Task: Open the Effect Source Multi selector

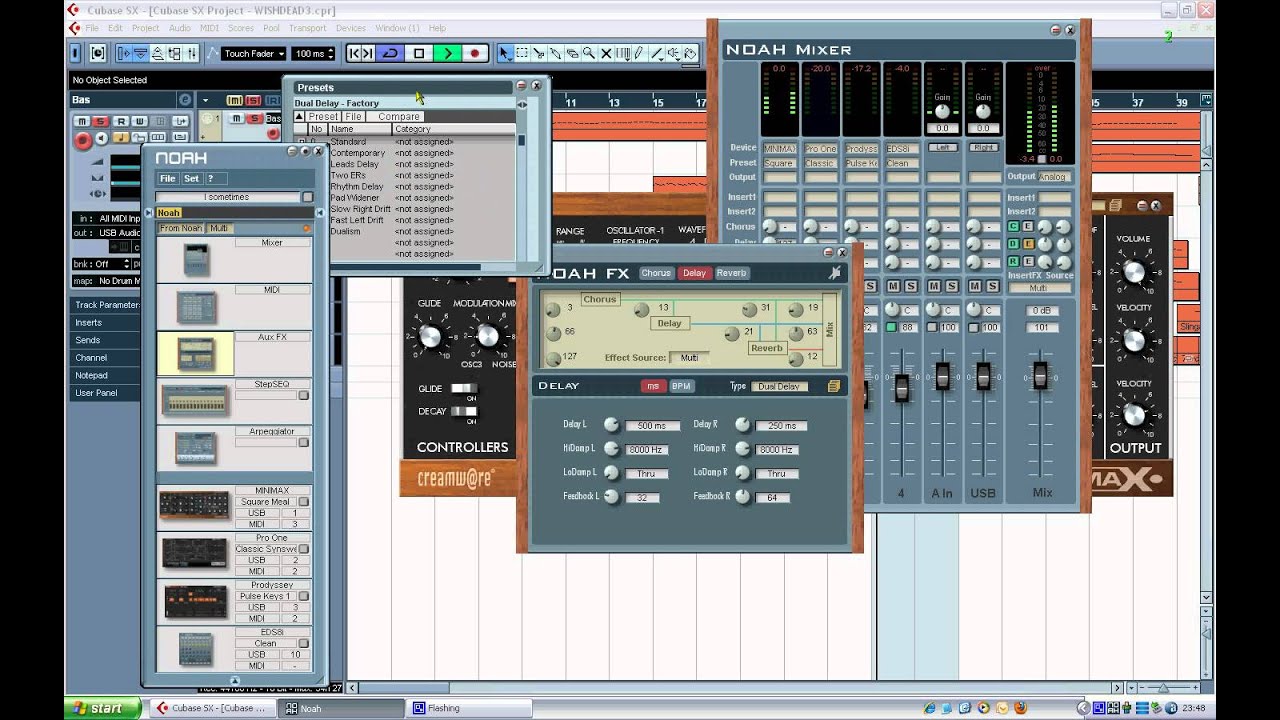Action: pyautogui.click(x=689, y=357)
